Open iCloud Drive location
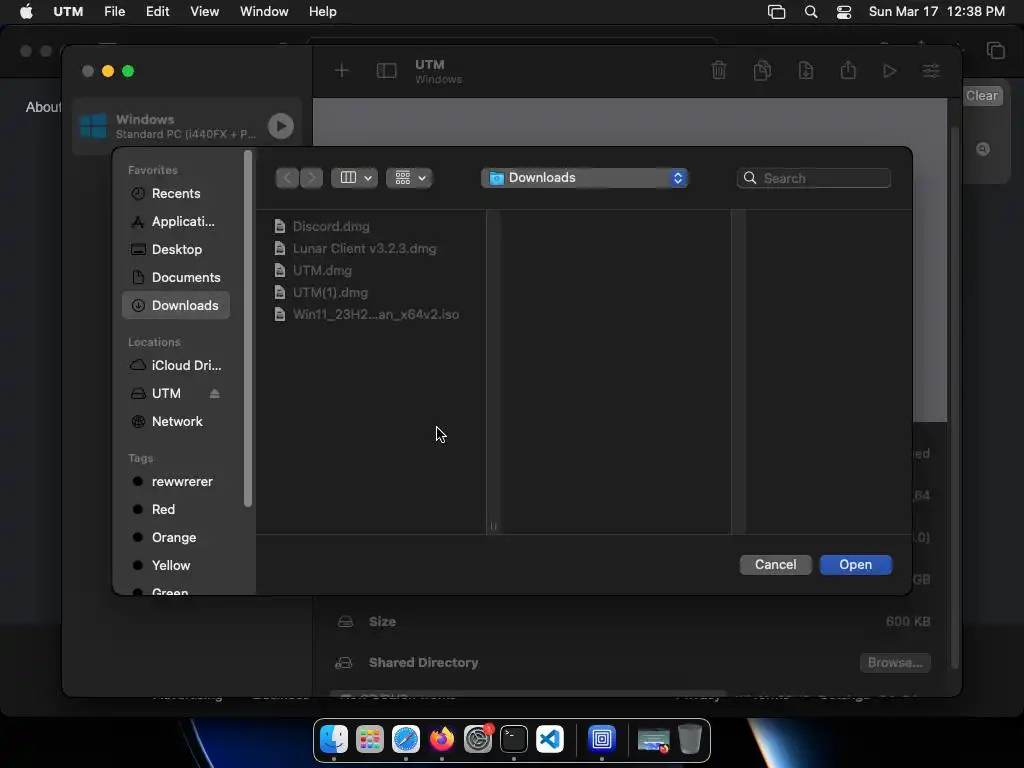The width and height of the screenshot is (1024, 768). 176,366
